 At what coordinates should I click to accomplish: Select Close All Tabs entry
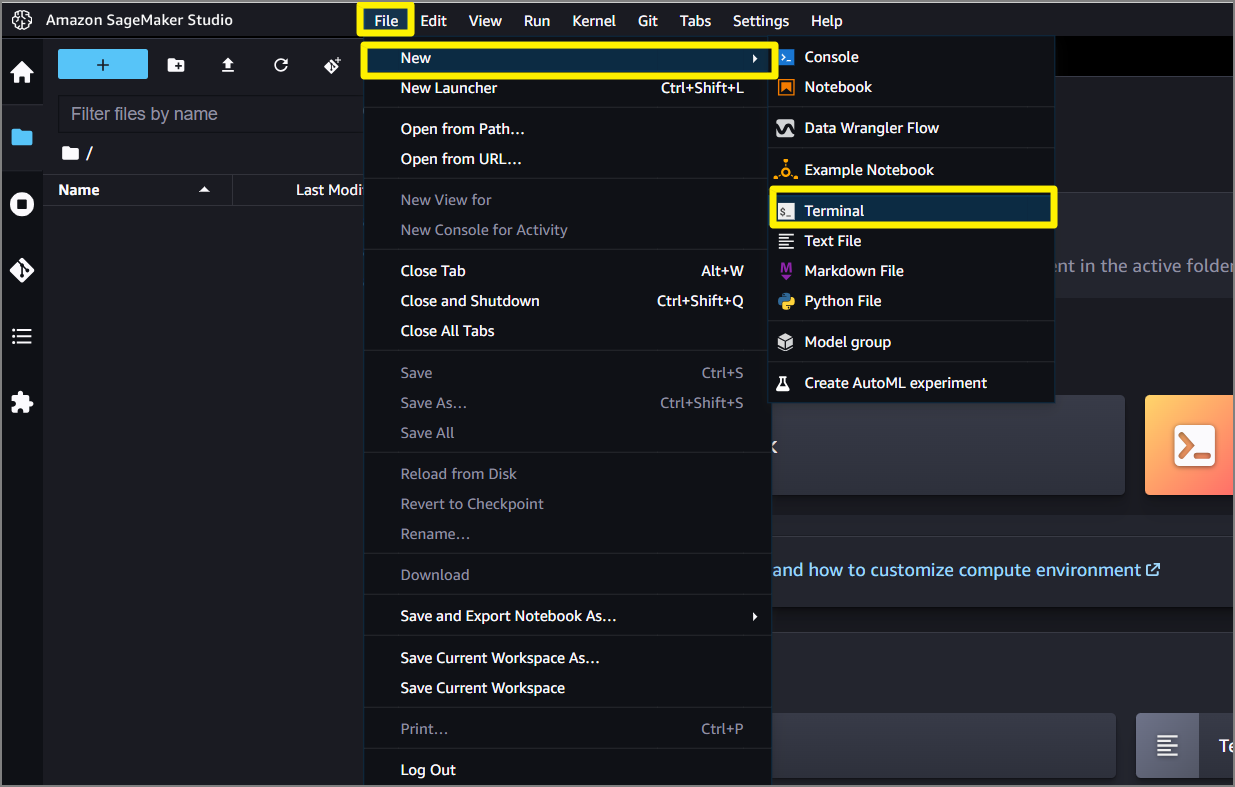pos(567,331)
